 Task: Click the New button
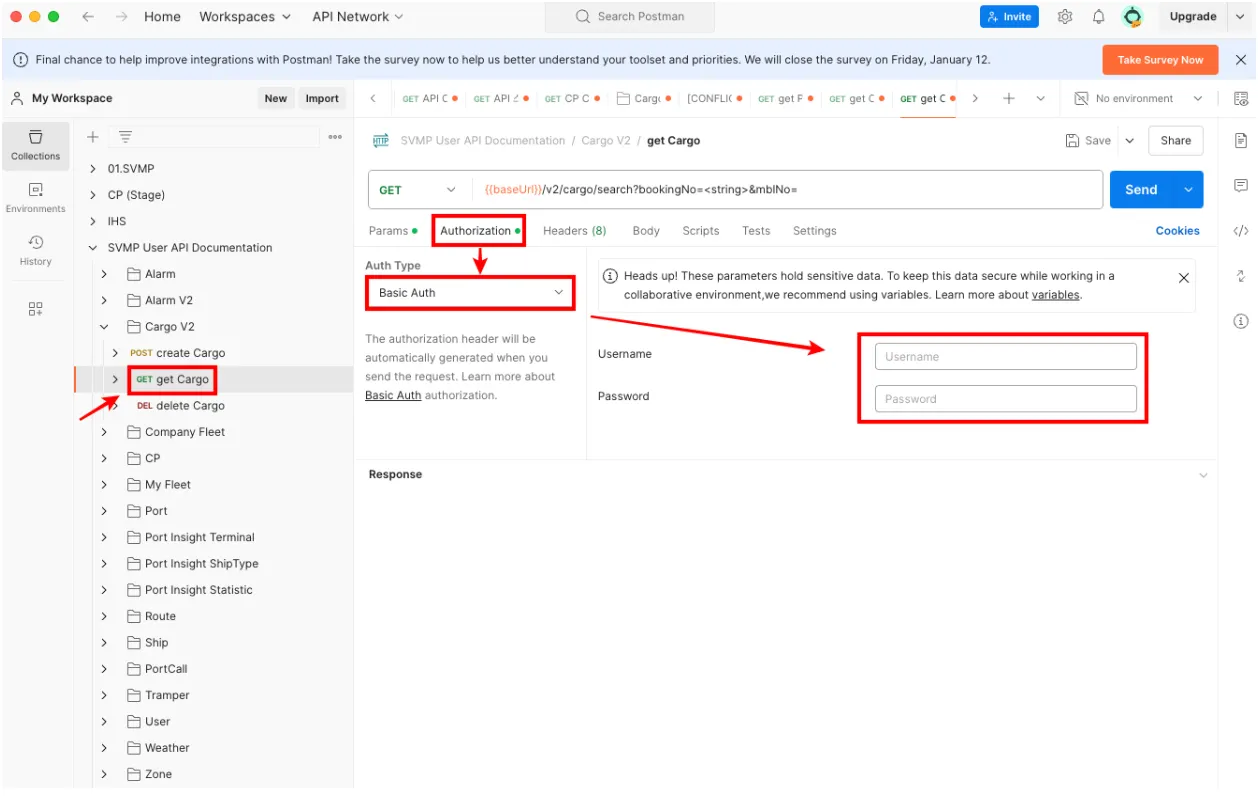coord(276,99)
